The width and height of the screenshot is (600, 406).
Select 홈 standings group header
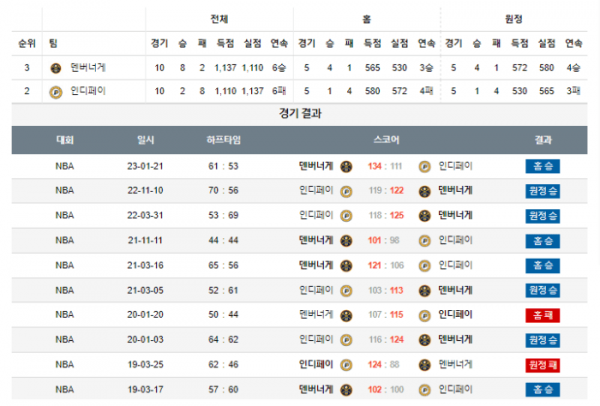point(367,19)
